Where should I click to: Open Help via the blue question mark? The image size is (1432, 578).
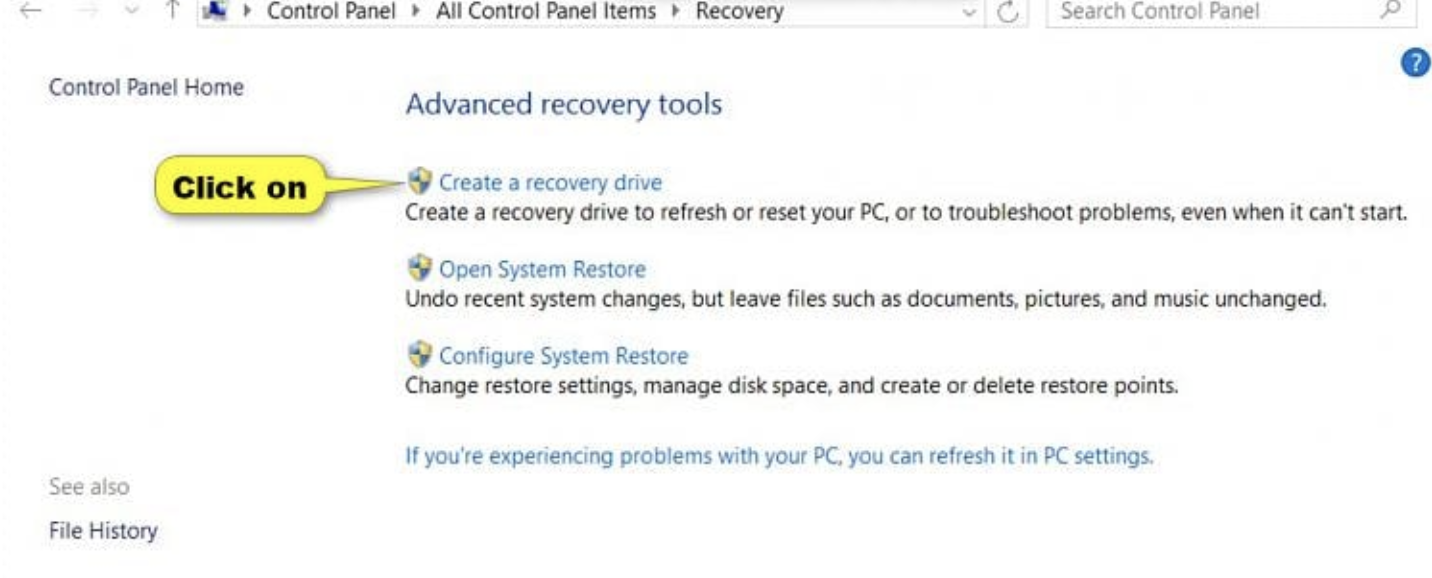pyautogui.click(x=1415, y=64)
